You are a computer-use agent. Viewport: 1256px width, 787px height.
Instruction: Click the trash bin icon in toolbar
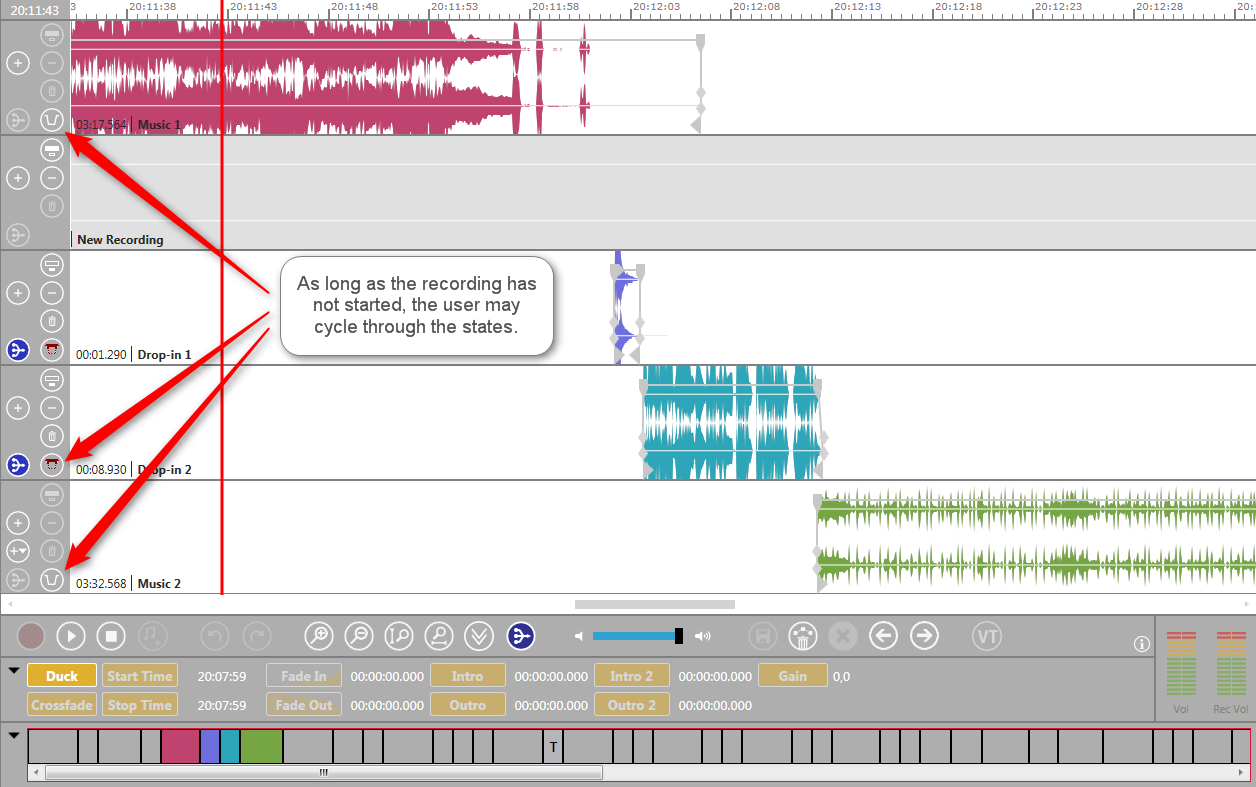pos(801,636)
